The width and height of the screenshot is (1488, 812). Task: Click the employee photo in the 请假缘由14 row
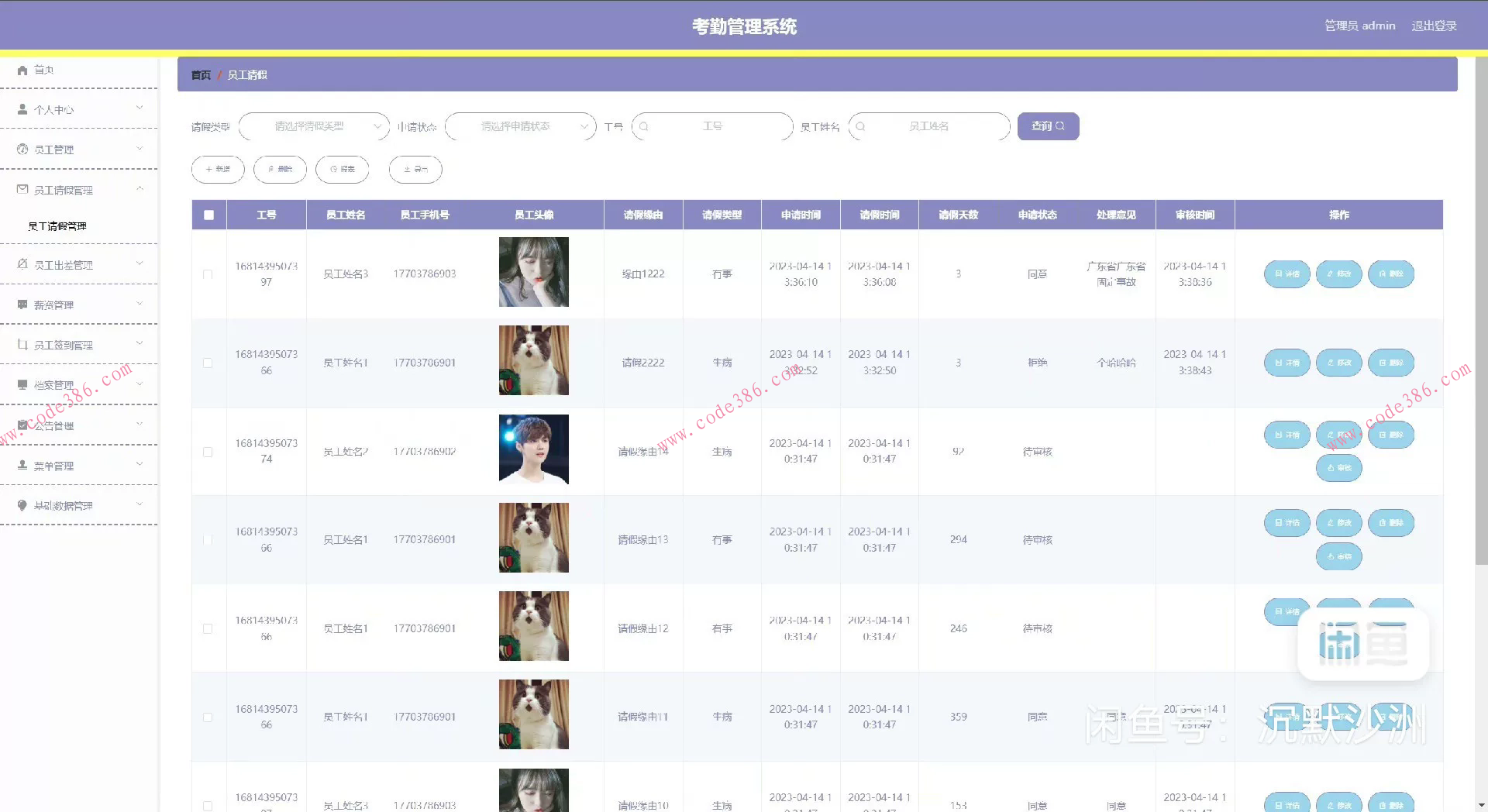(x=533, y=449)
